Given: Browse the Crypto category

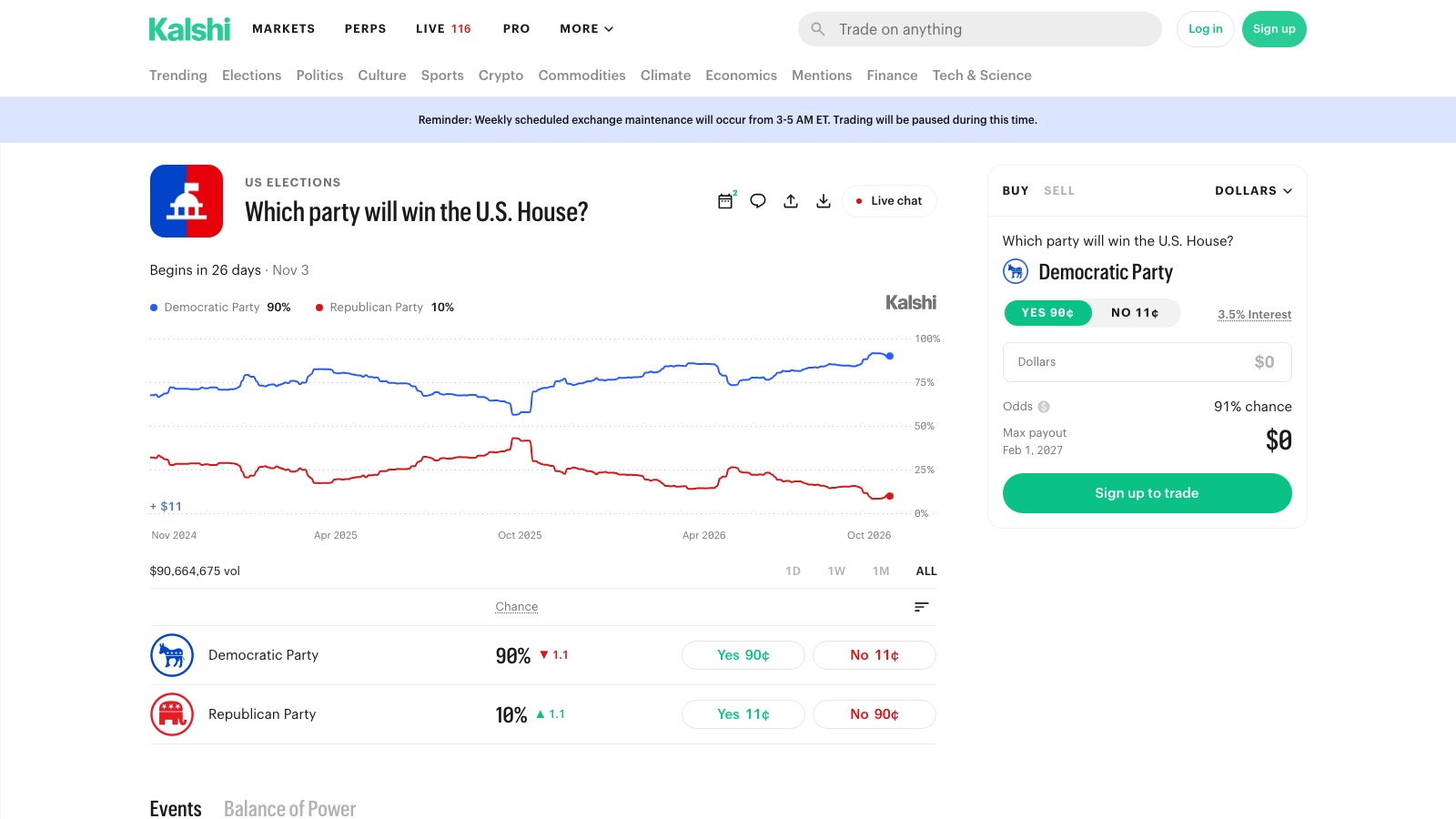Looking at the screenshot, I should 500,76.
